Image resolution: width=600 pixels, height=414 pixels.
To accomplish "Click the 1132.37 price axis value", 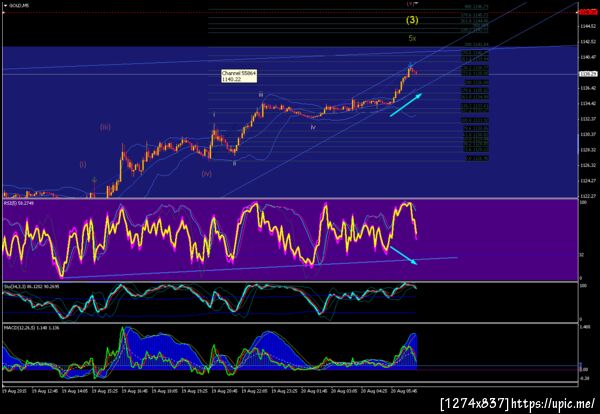I will coord(589,119).
